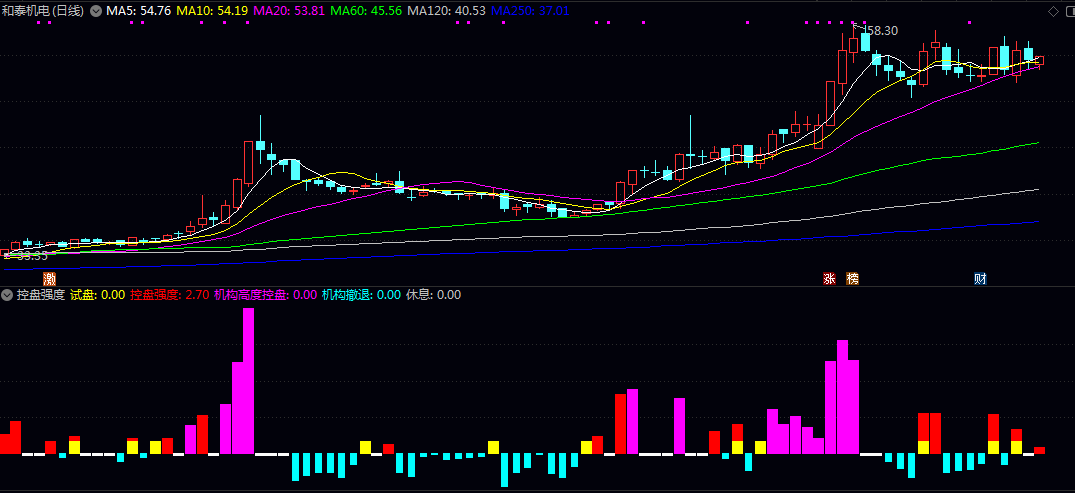Click the 休息: 0.00 value

click(434, 296)
